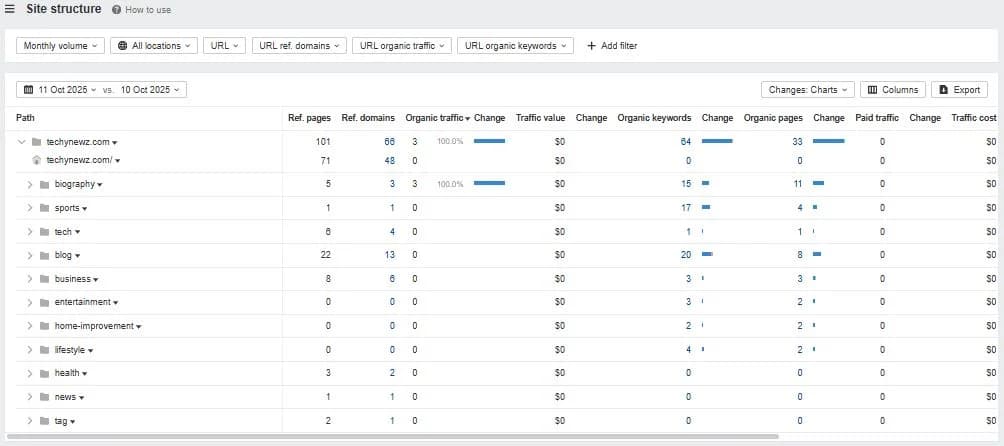
Task: Open the Monthly volume dropdown
Action: [60, 45]
